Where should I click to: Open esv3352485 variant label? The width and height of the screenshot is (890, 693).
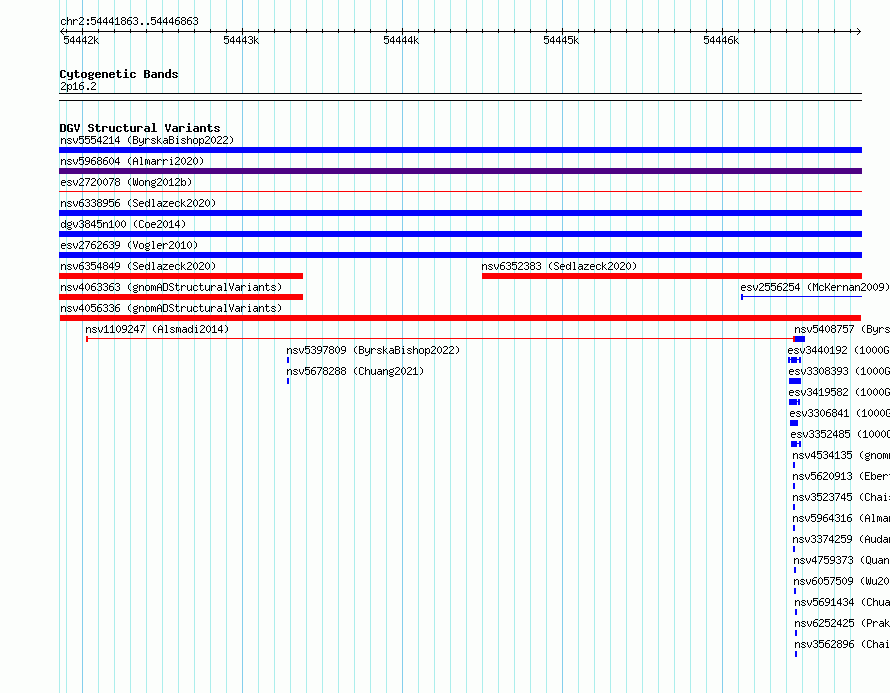pos(840,434)
